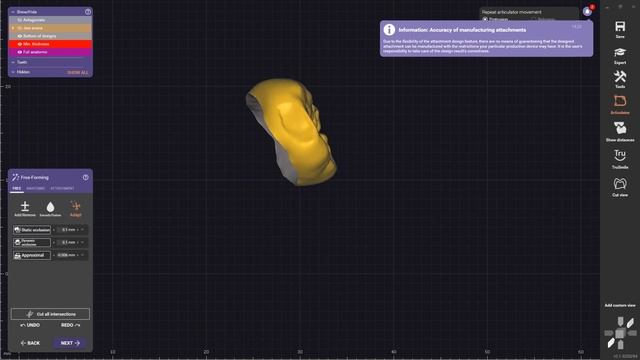The image size is (640, 360).
Task: Click the Approximal adapt button
Action: [31, 256]
